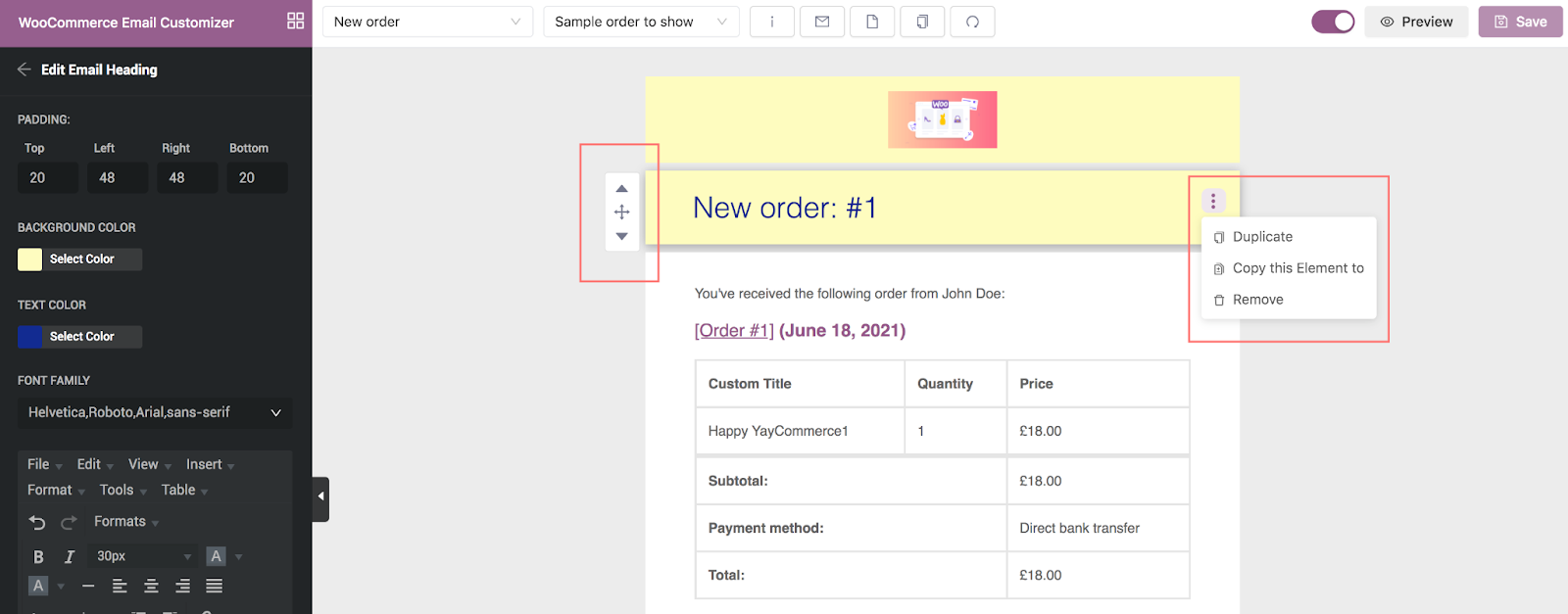
Task: Click the WooCommerce logo image in the email
Action: coord(942,119)
